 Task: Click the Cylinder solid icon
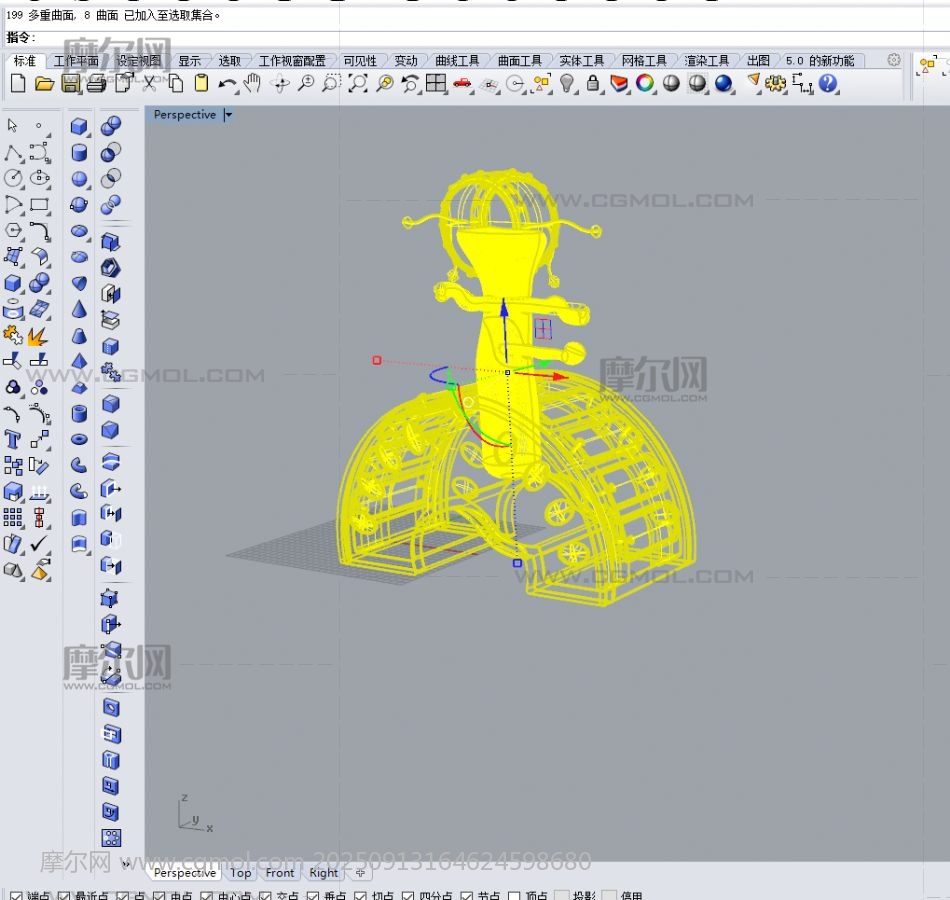[x=79, y=152]
